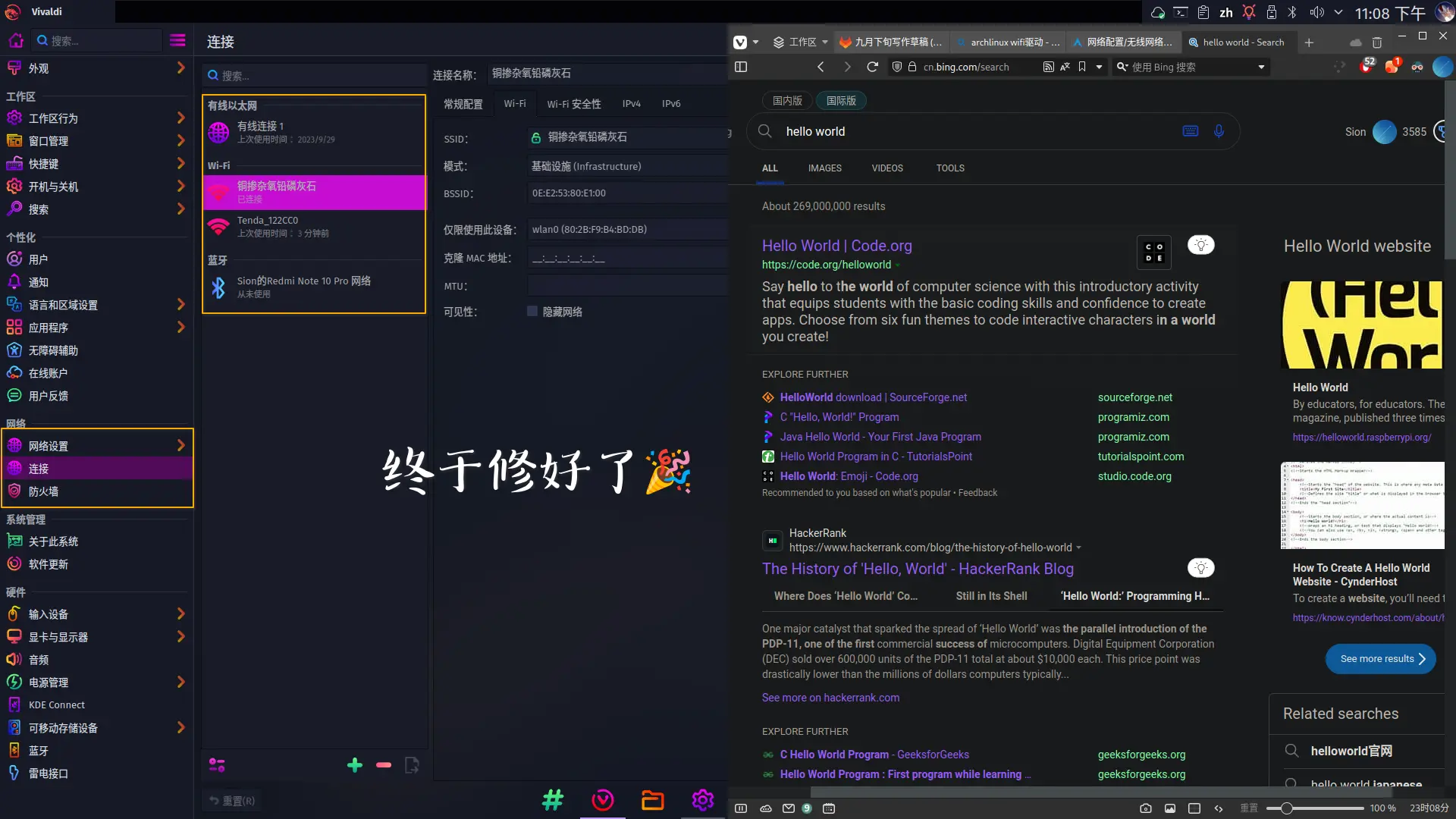Expand the Wi-Fi security settings tab
This screenshot has height=819, width=1456.
tap(573, 103)
